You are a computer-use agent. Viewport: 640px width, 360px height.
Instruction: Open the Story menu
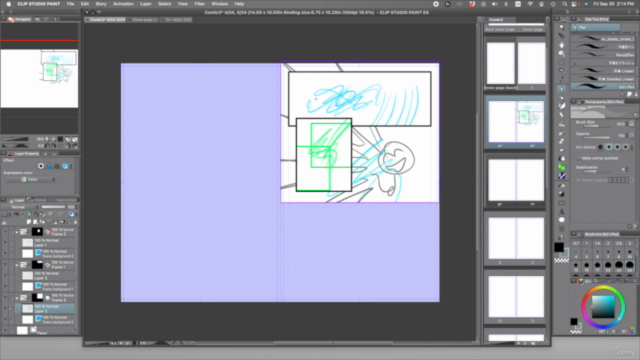101,4
